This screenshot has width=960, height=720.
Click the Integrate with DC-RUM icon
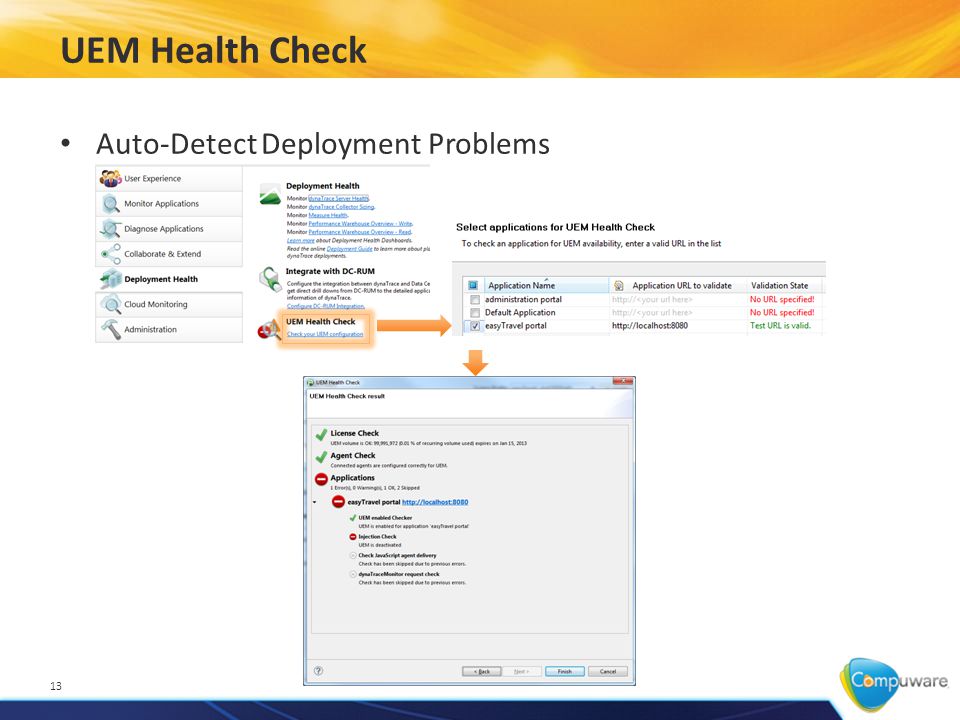click(x=269, y=279)
